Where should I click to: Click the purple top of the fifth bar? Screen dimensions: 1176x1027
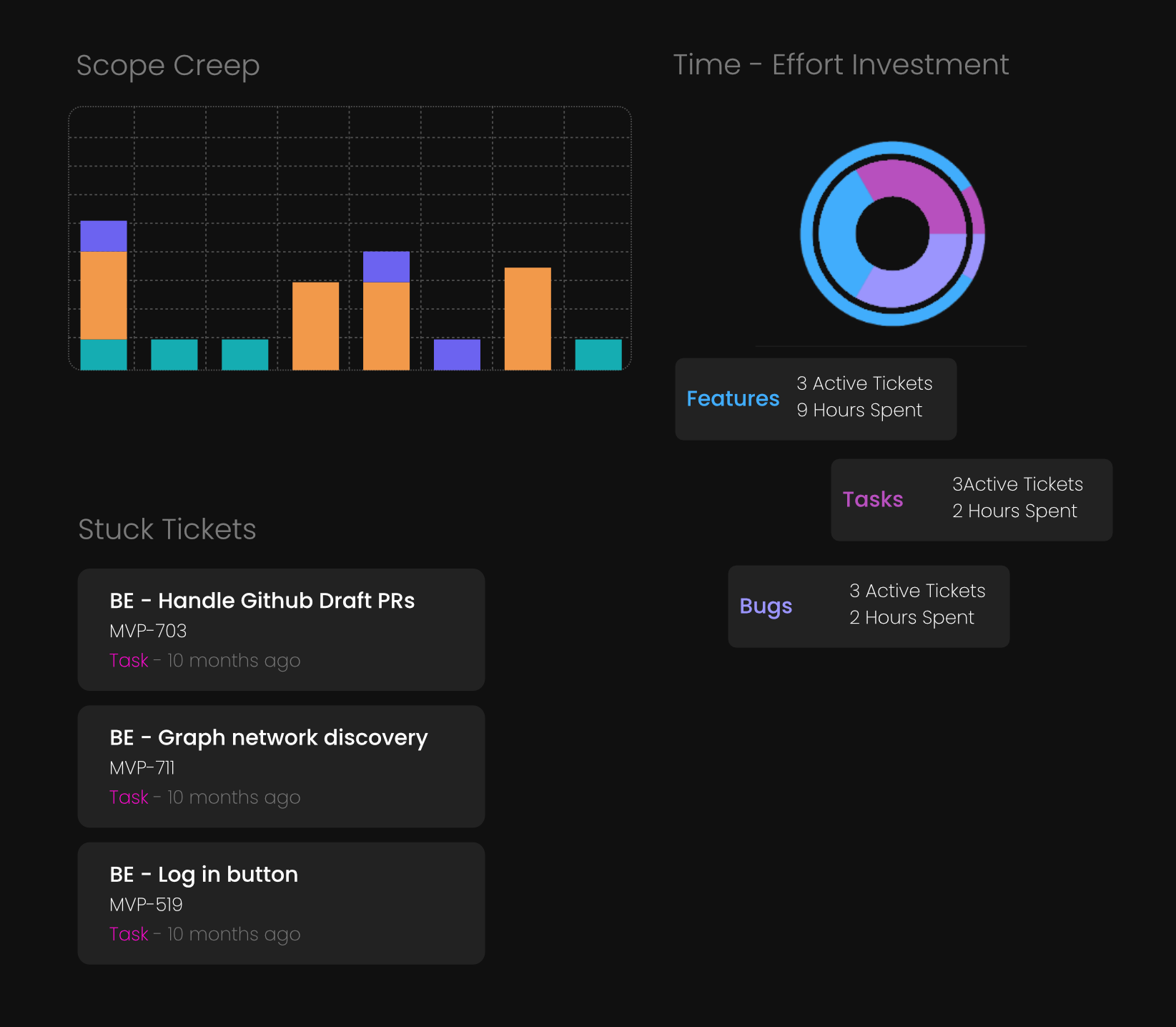pyautogui.click(x=386, y=266)
